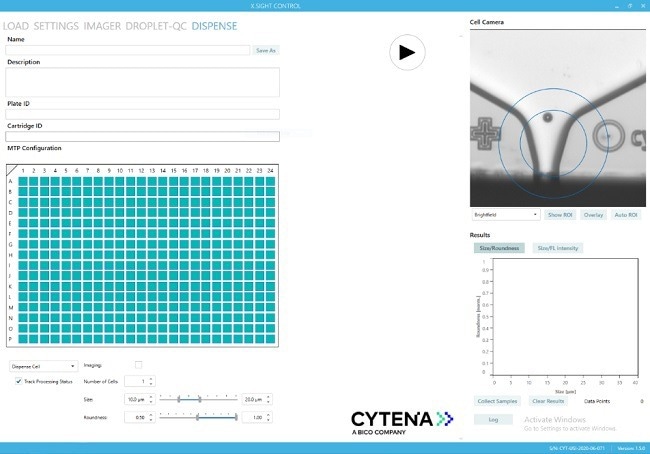Screen dimensions: 650x454
Task: Select well K18 in the plate grid
Action: click(x=206, y=286)
